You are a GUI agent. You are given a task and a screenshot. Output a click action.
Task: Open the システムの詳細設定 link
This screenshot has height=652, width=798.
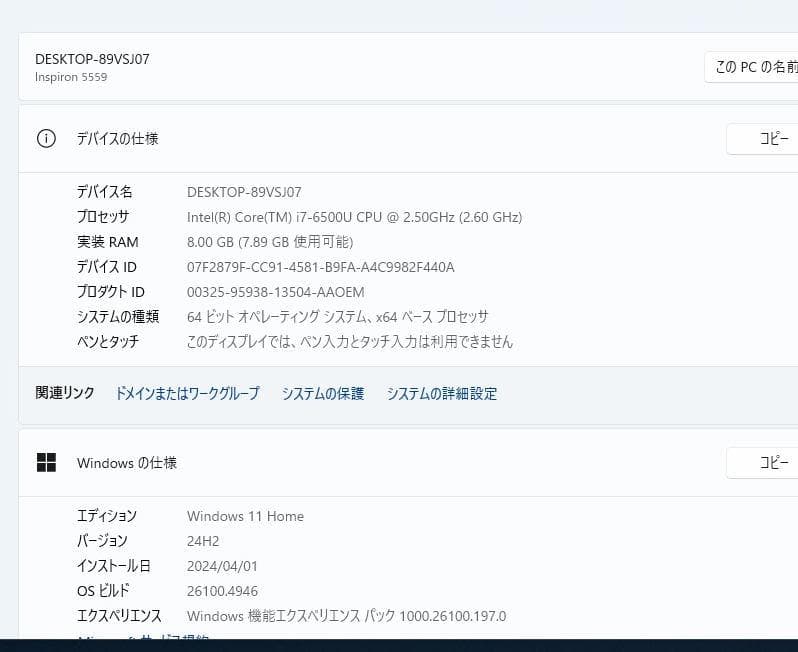(442, 393)
